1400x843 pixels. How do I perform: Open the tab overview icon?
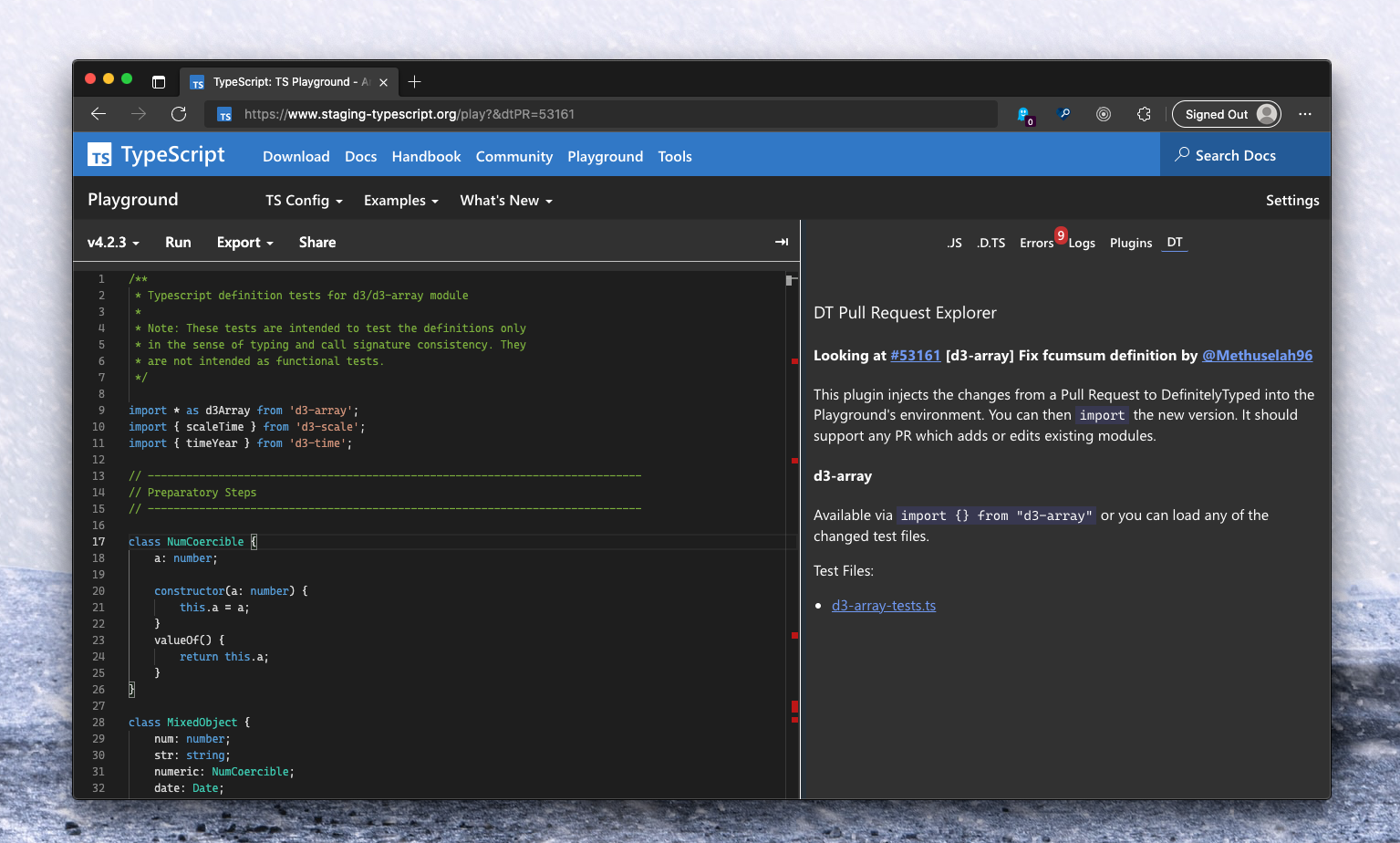(x=159, y=82)
